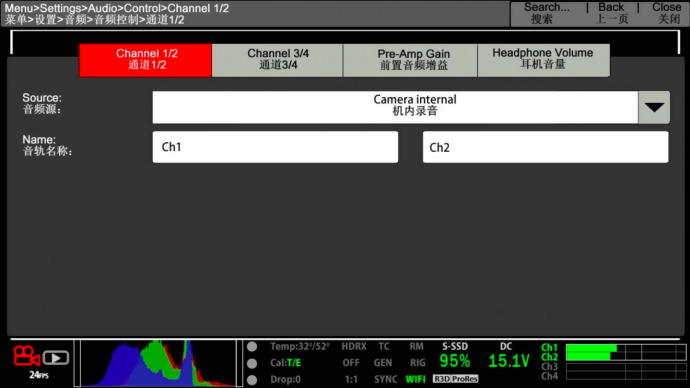Tap the red camera record mode icon
The height and width of the screenshot is (388, 690).
(x=26, y=356)
